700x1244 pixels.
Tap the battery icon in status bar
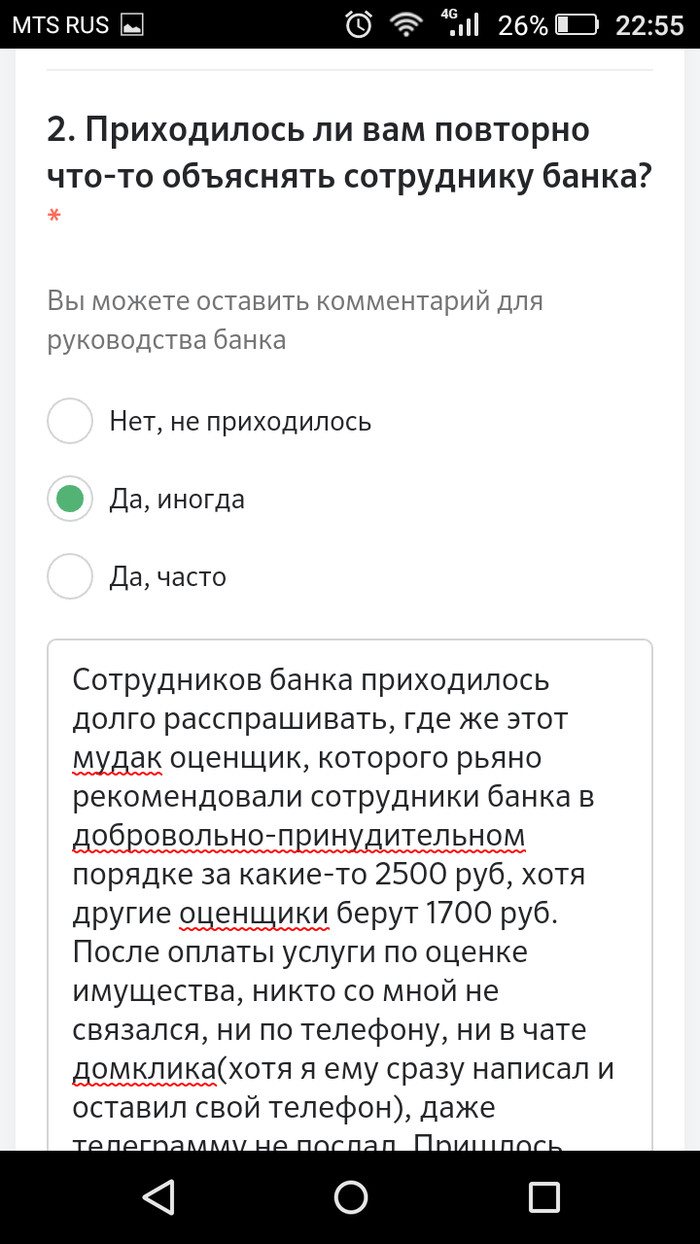point(577,25)
